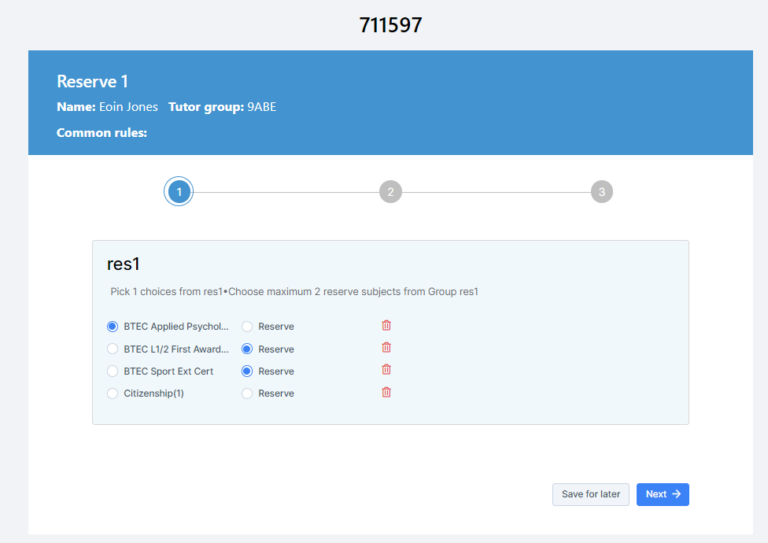
Task: Choose BTEC L1/2 First Award radio button
Action: [112, 349]
